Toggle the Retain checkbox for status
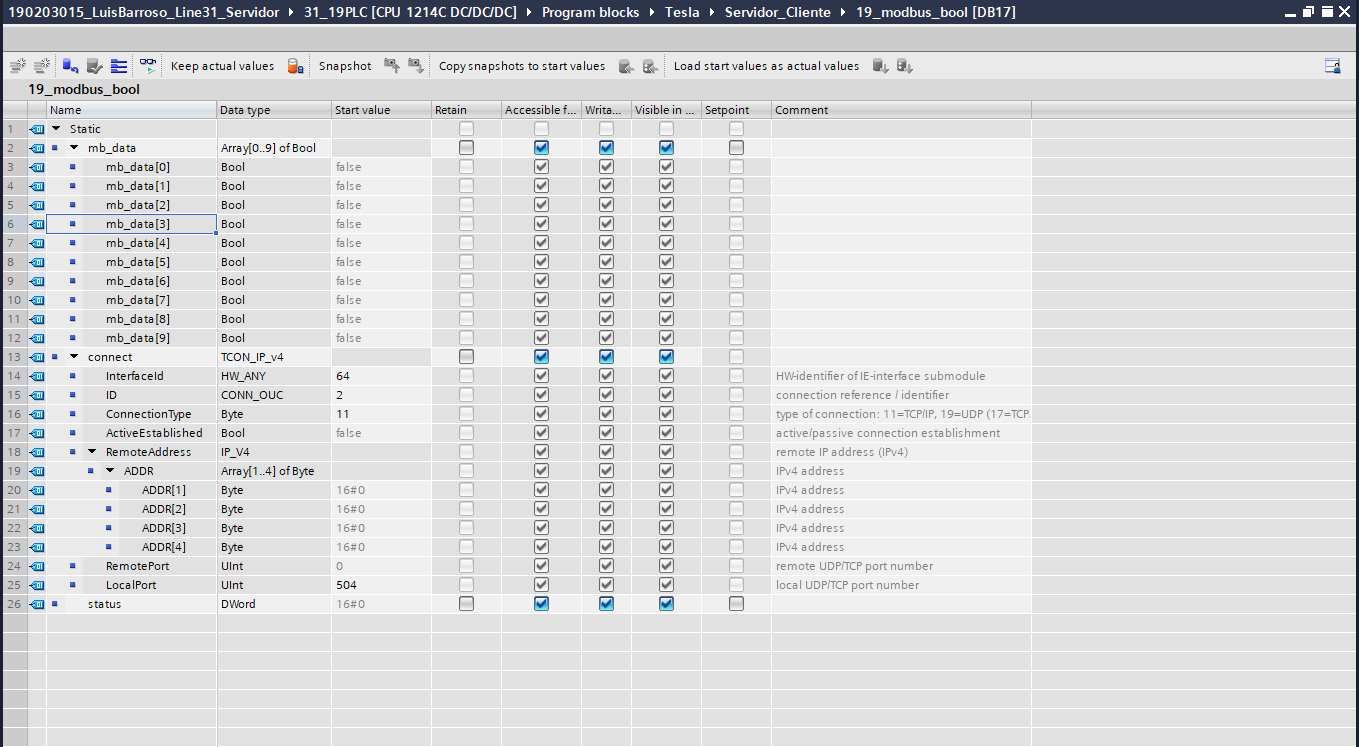Viewport: 1359px width, 747px height. [x=466, y=604]
